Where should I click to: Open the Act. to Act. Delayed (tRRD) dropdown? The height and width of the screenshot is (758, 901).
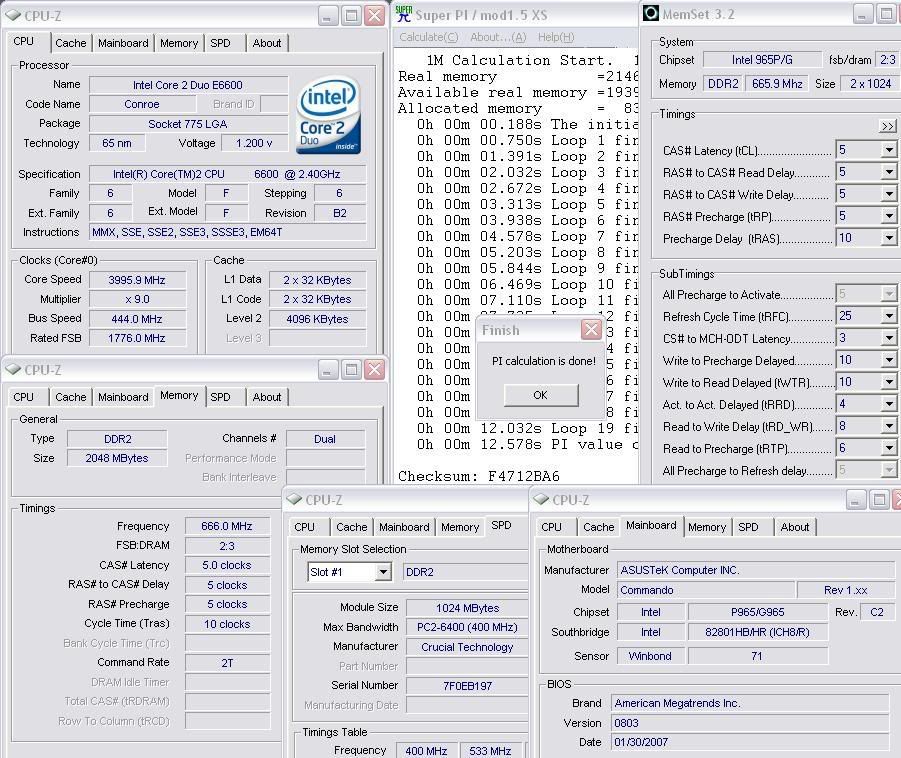888,404
